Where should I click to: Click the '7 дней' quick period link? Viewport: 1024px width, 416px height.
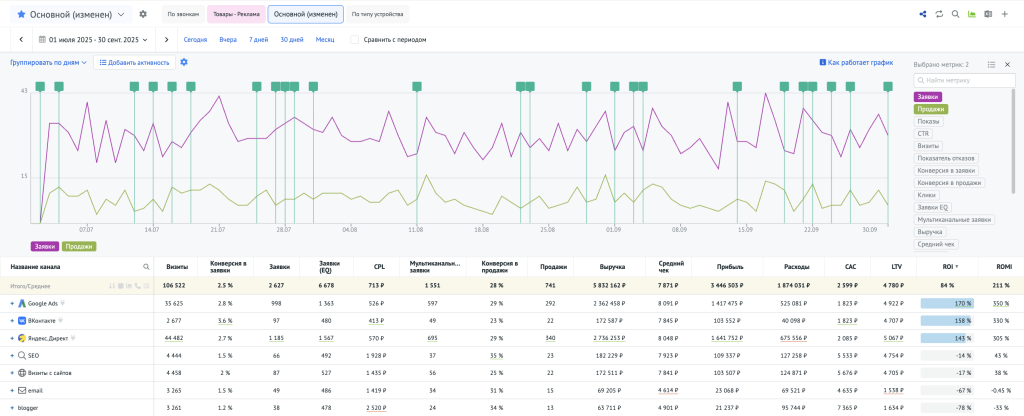click(258, 40)
